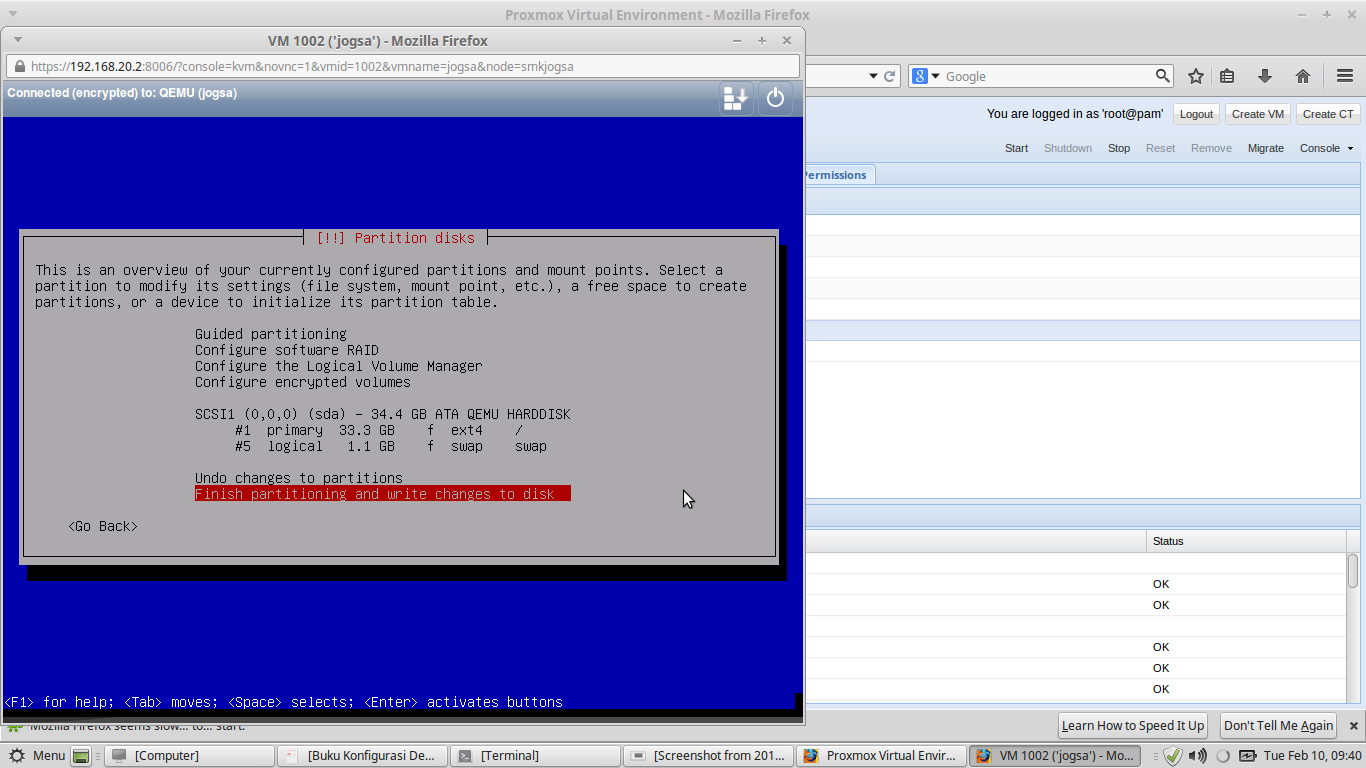Switch to Screenshot taskbar window
Image resolution: width=1366 pixels, height=768 pixels.
click(709, 755)
